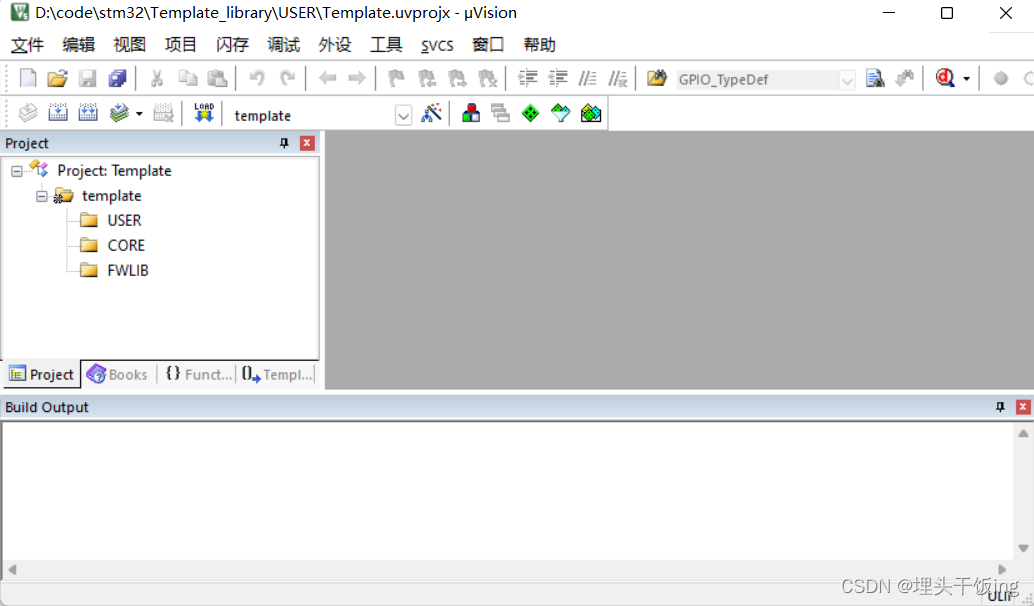Image resolution: width=1034 pixels, height=606 pixels.
Task: Click the Select Software Packs icon
Action: tap(561, 113)
